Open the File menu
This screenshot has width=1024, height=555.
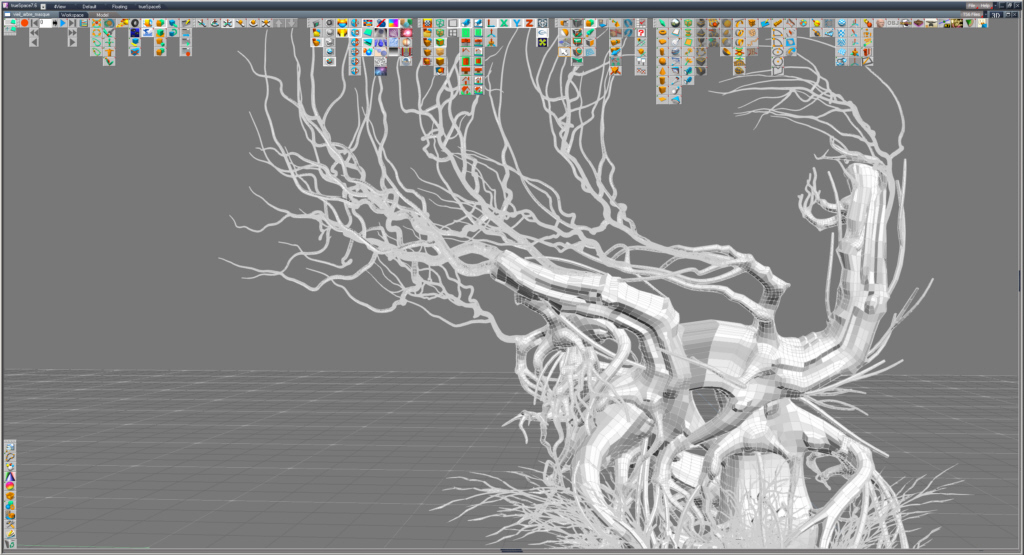(x=972, y=6)
